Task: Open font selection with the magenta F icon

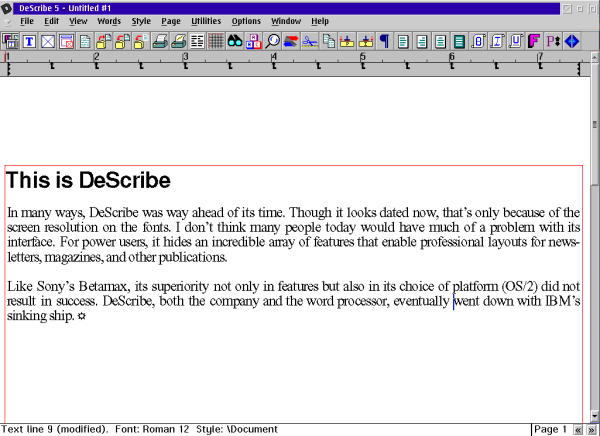Action: (x=534, y=41)
